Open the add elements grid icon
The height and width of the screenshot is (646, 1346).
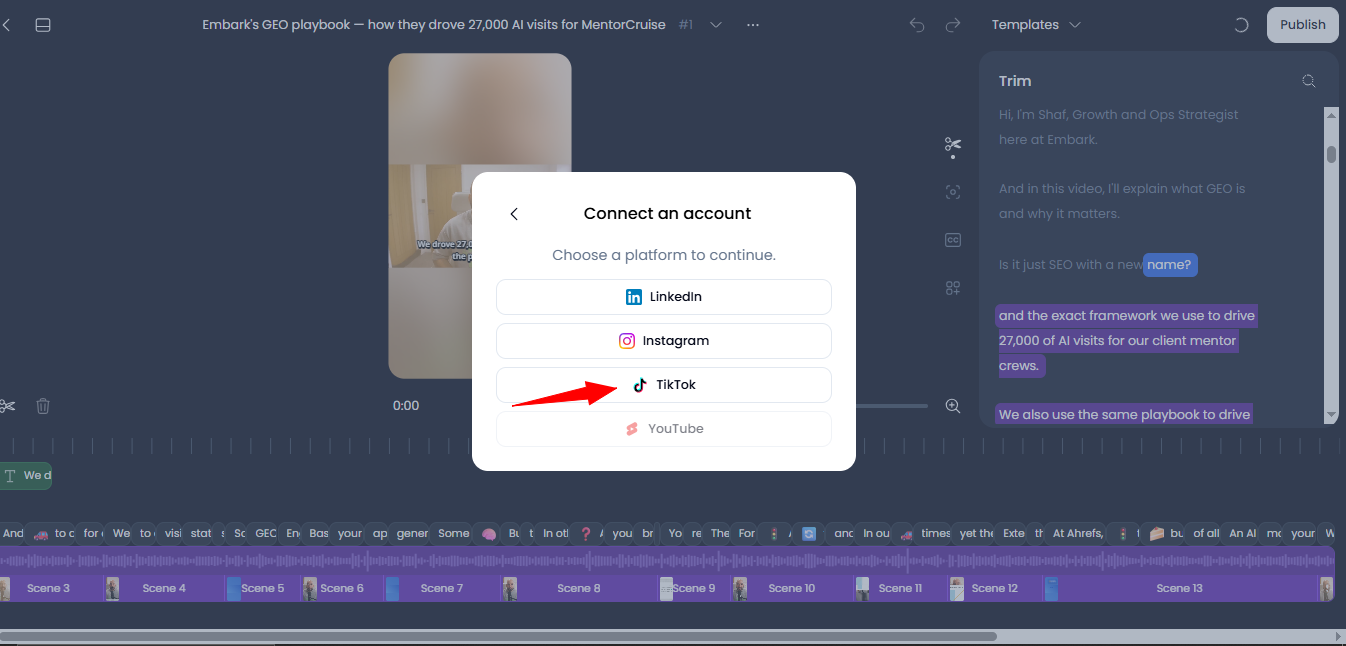(953, 288)
